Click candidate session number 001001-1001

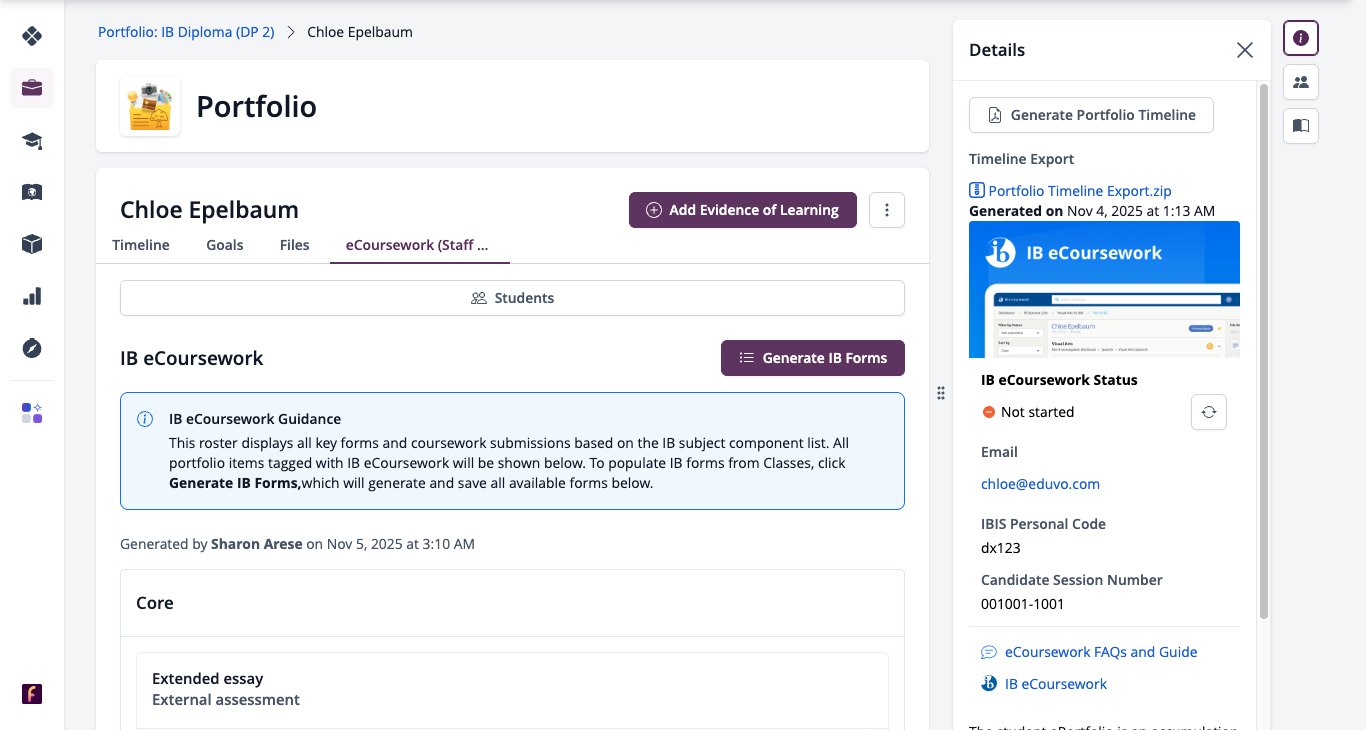[x=1022, y=604]
